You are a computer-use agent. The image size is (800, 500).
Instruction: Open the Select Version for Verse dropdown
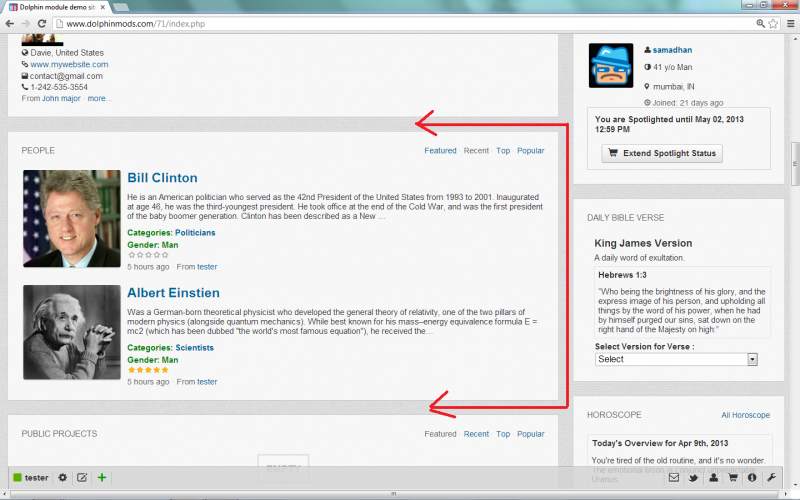tap(676, 359)
